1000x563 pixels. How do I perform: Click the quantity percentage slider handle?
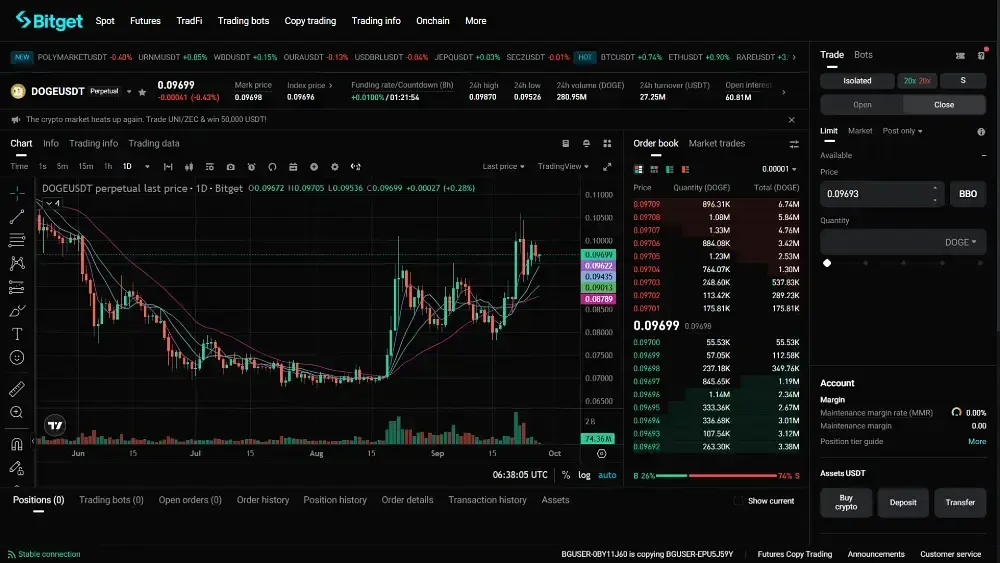(827, 263)
